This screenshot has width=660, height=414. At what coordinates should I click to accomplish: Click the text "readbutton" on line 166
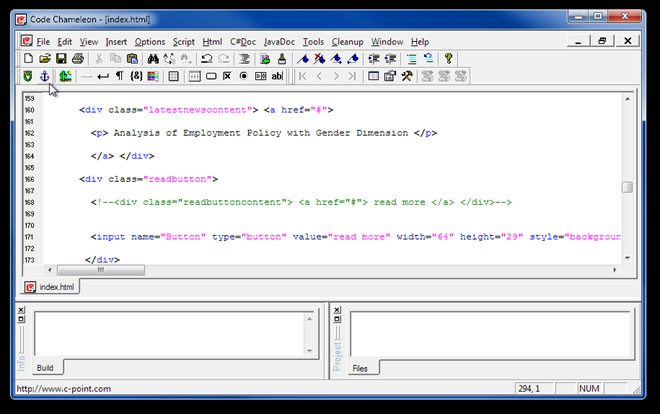[178, 179]
